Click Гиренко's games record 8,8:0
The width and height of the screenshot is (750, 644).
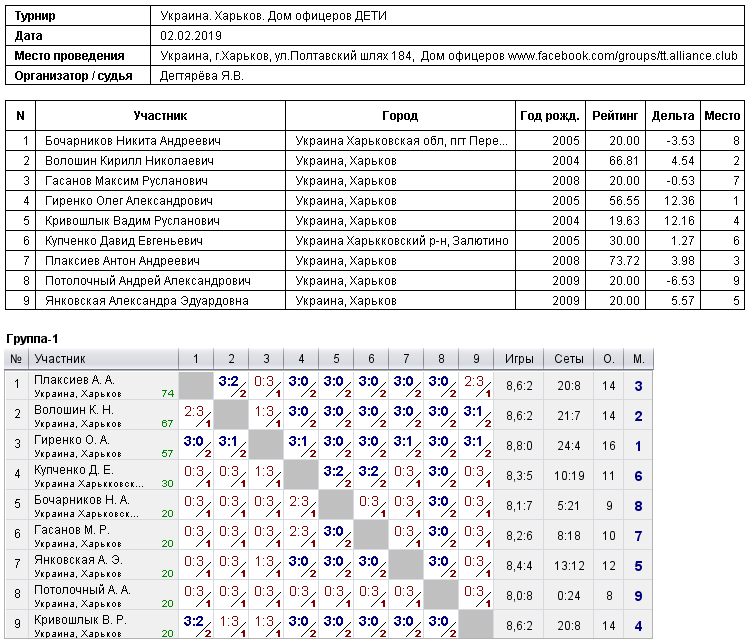point(519,446)
